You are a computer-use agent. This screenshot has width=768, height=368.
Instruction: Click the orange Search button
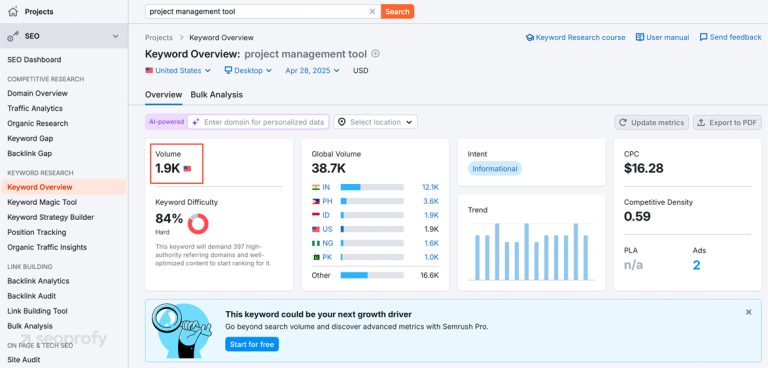[397, 11]
